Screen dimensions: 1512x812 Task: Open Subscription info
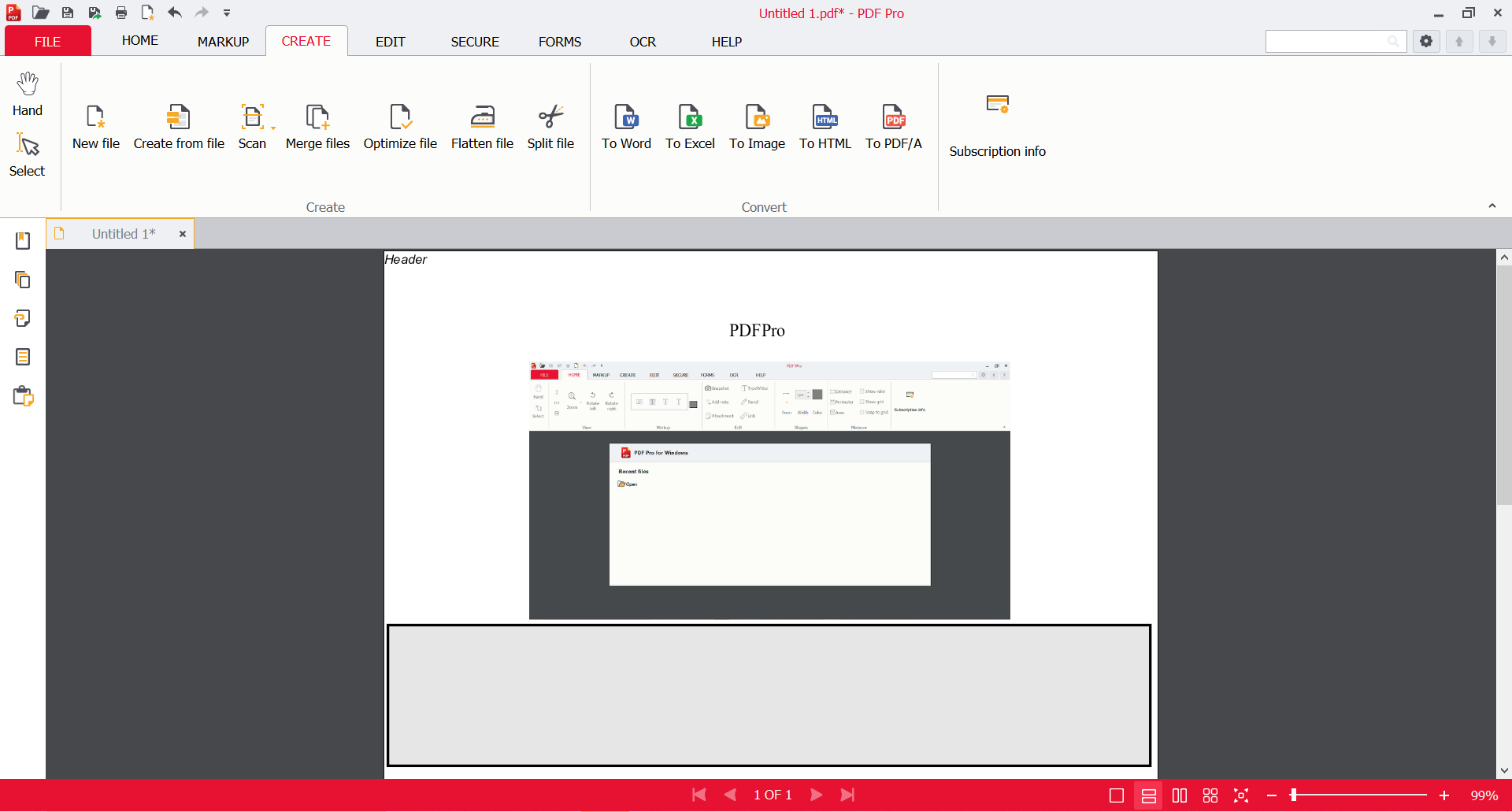997,127
